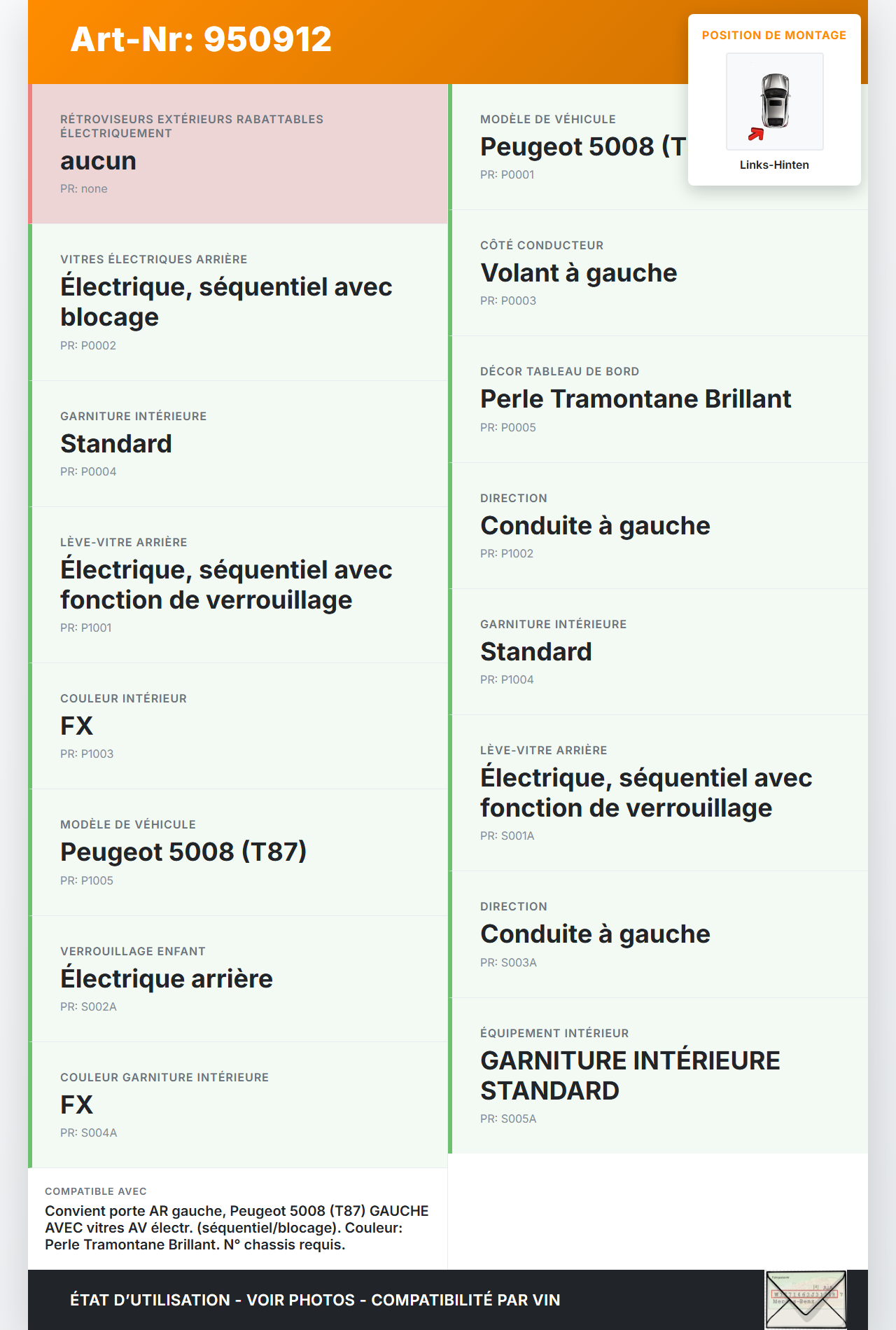The width and height of the screenshot is (896, 1330).
Task: Select the "Électrique arrière" child lock value
Action: pos(167,979)
